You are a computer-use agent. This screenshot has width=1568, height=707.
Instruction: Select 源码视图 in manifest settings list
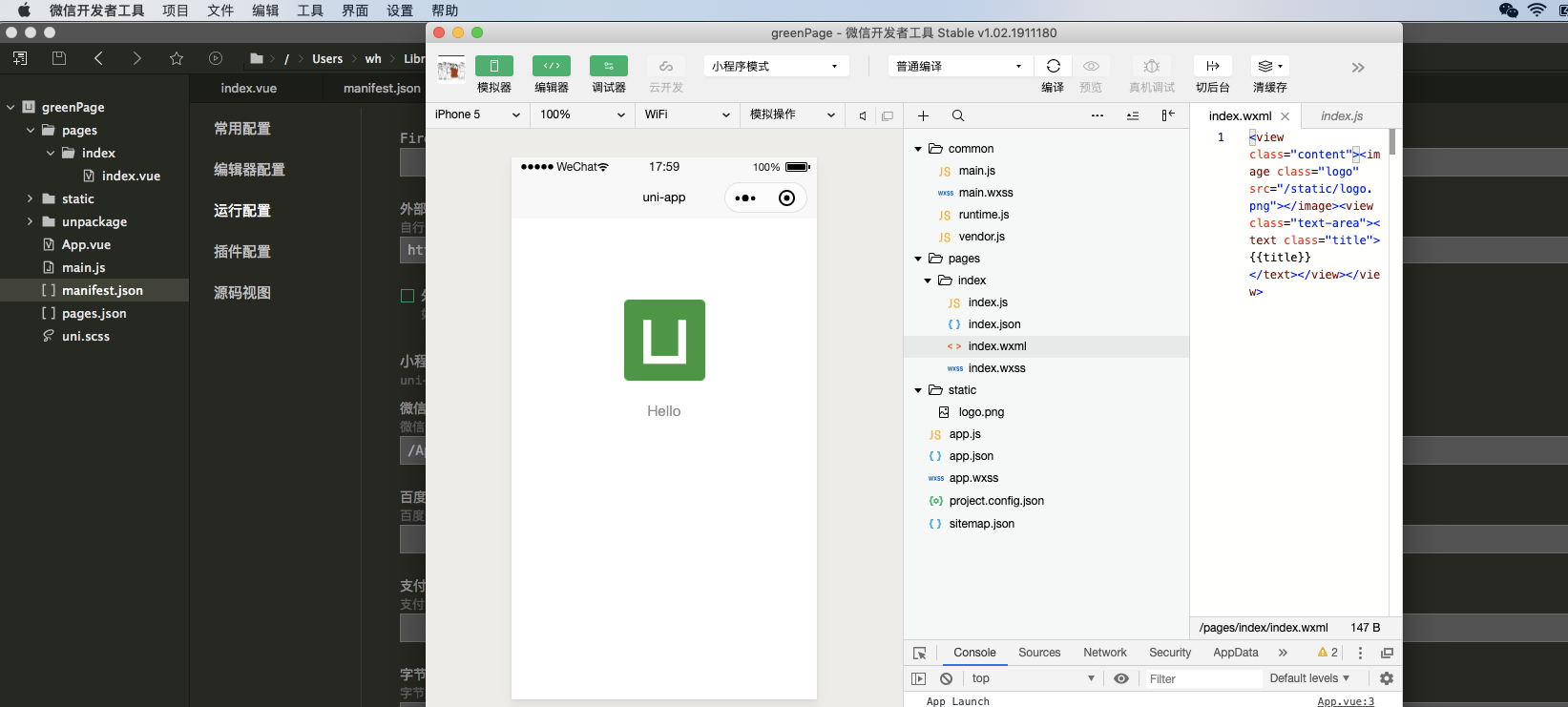[x=242, y=293]
